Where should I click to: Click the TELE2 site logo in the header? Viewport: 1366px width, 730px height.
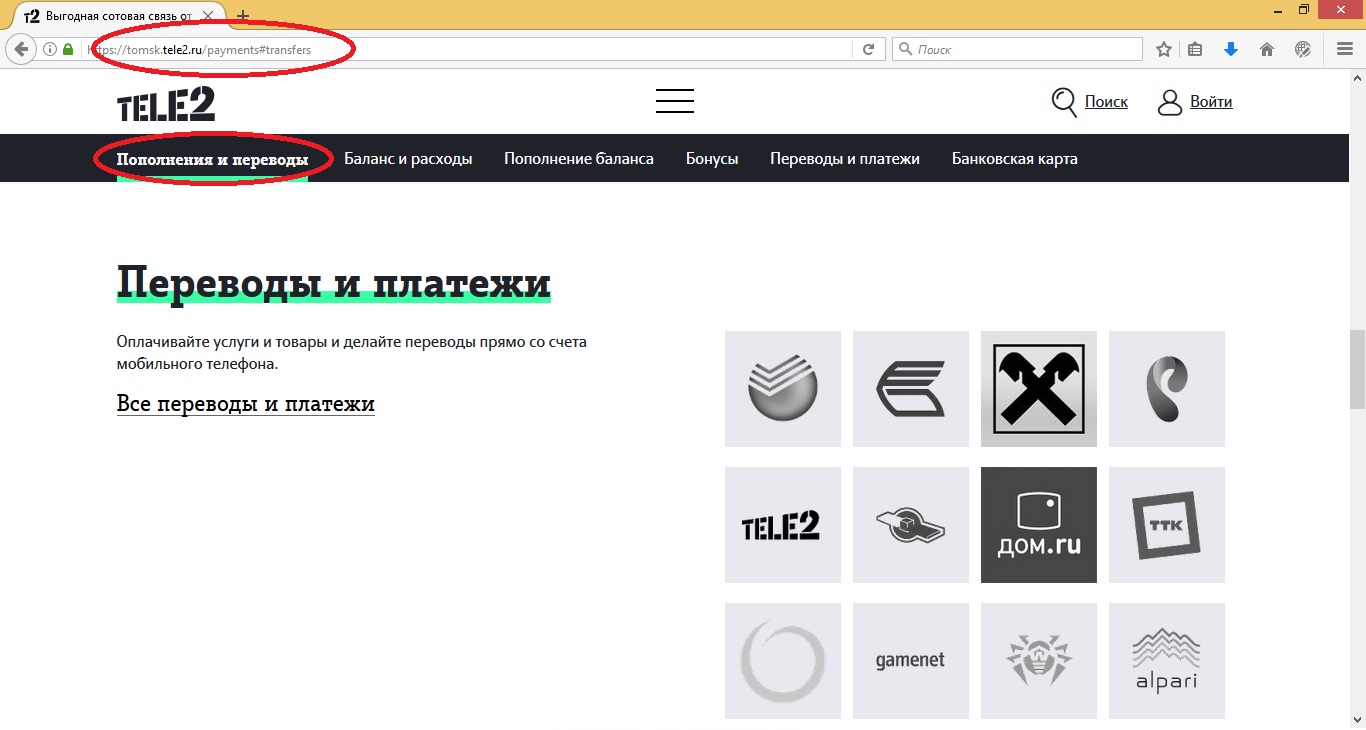[x=166, y=101]
